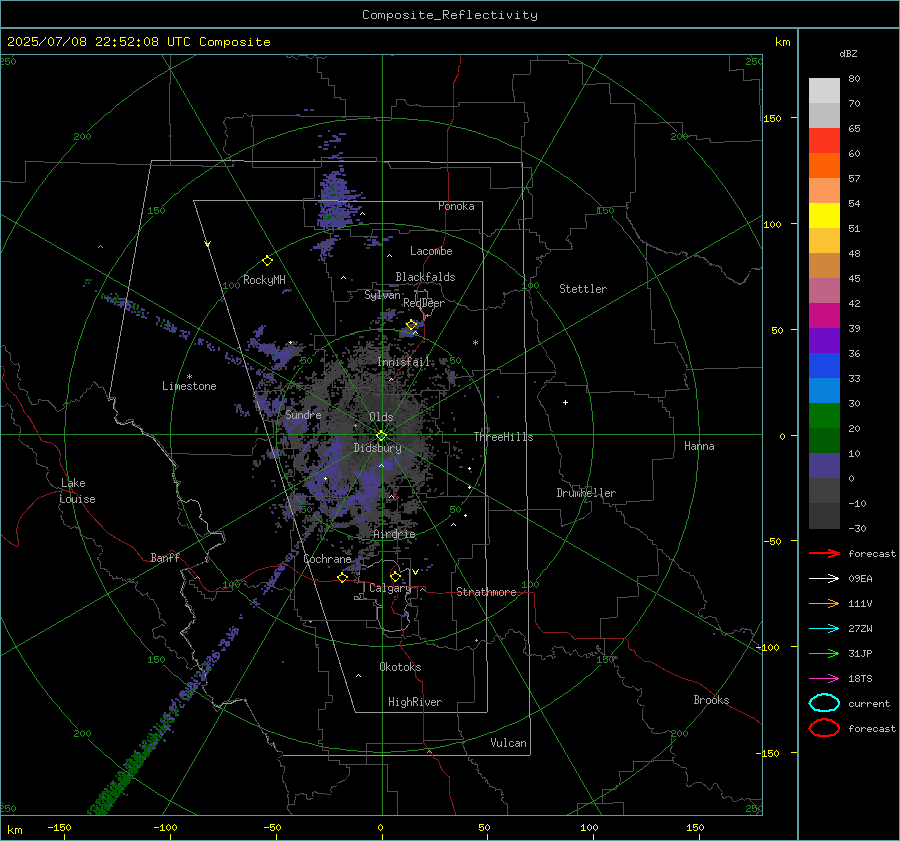The image size is (900, 841).
Task: Click the Drumheller label
Action: [x=586, y=493]
